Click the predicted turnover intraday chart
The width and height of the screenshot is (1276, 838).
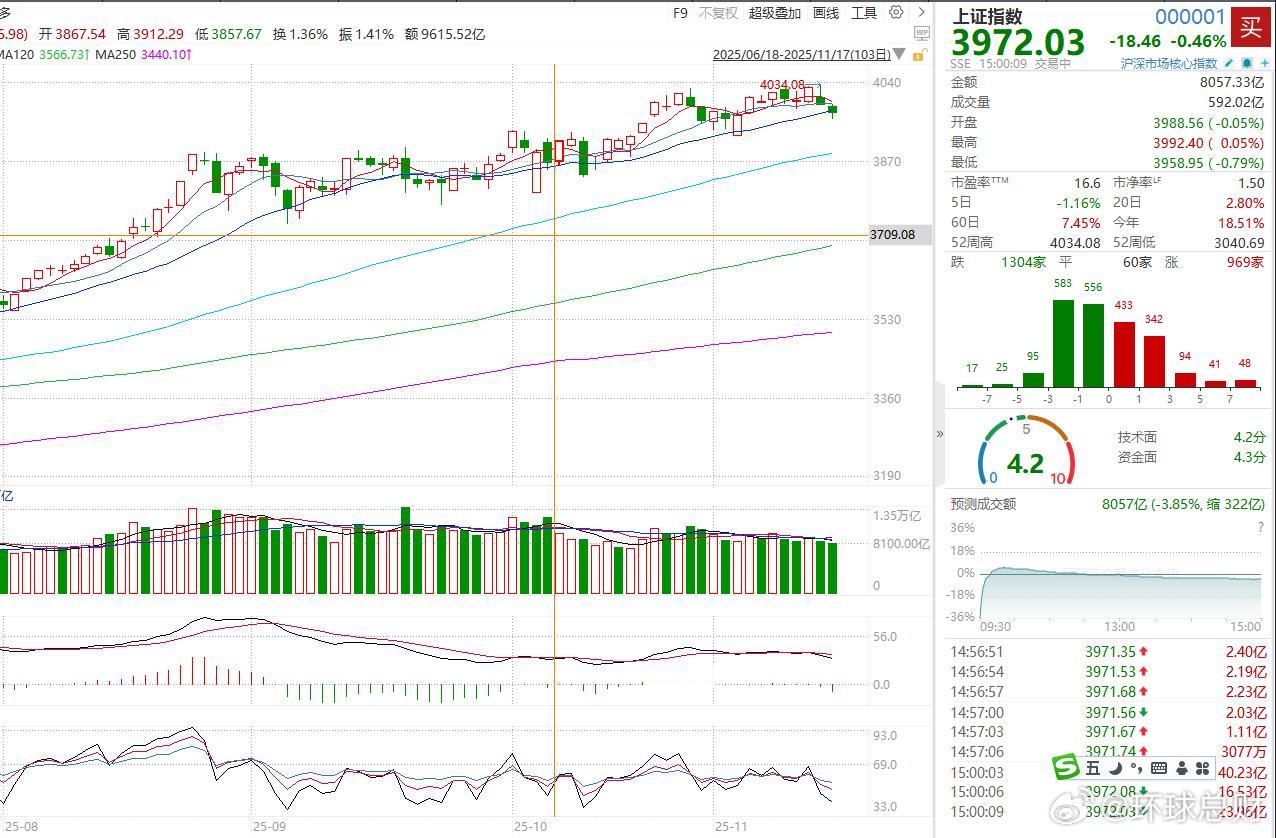point(1120,570)
